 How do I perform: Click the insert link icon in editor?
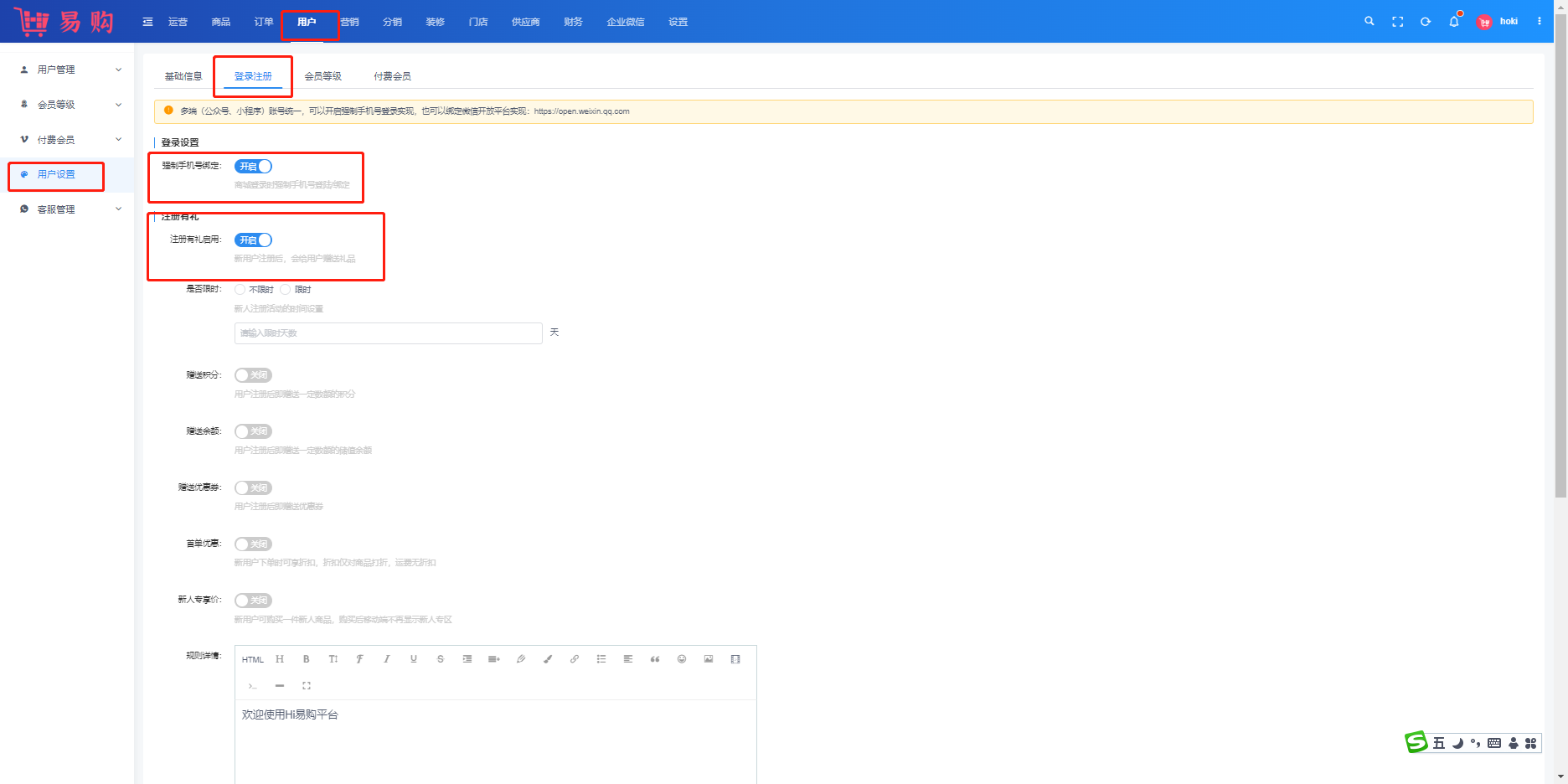click(575, 659)
